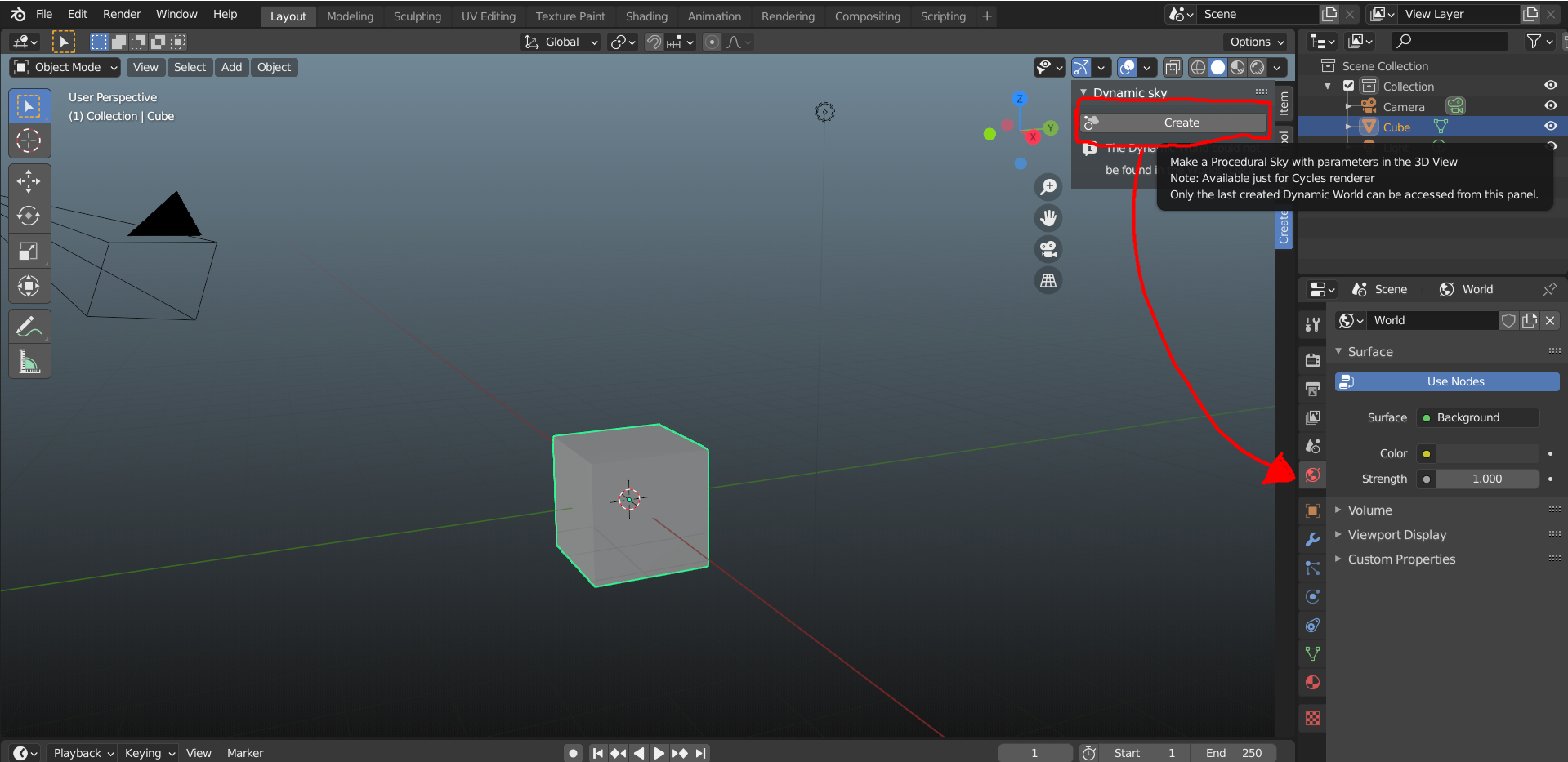Open the Output properties tab
The height and width of the screenshot is (762, 1568).
(x=1312, y=389)
